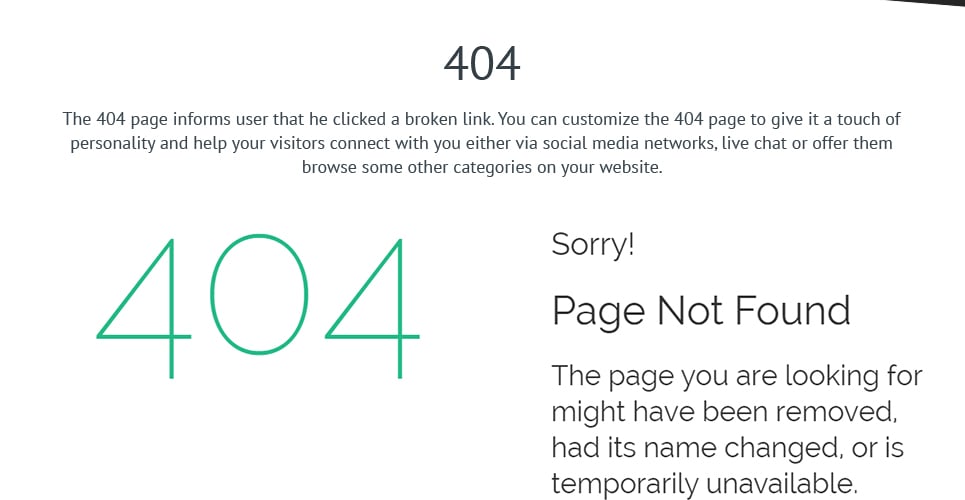Screen dimensions: 965x500
Task: Click the line 'might have been removed,'
Action: click(x=723, y=412)
